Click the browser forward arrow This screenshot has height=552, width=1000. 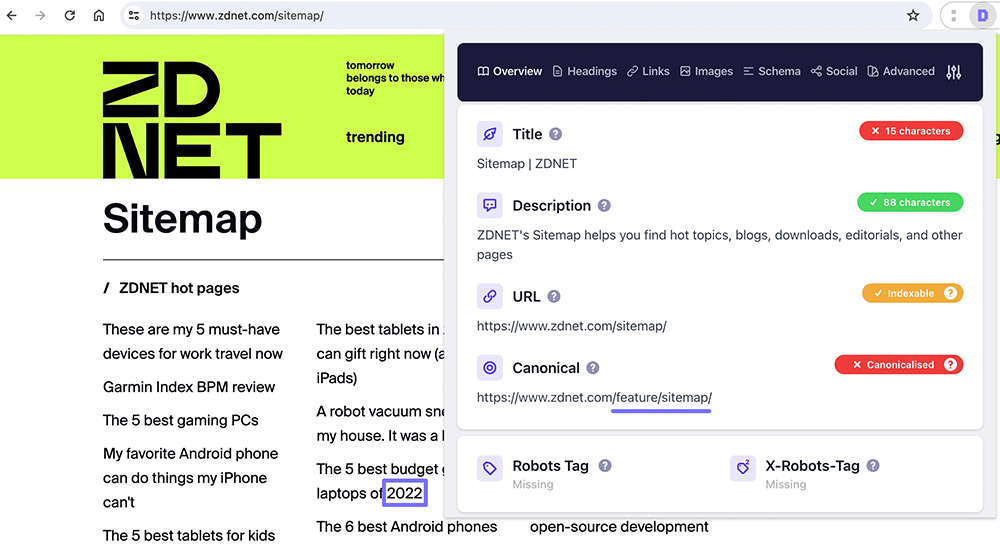(40, 15)
